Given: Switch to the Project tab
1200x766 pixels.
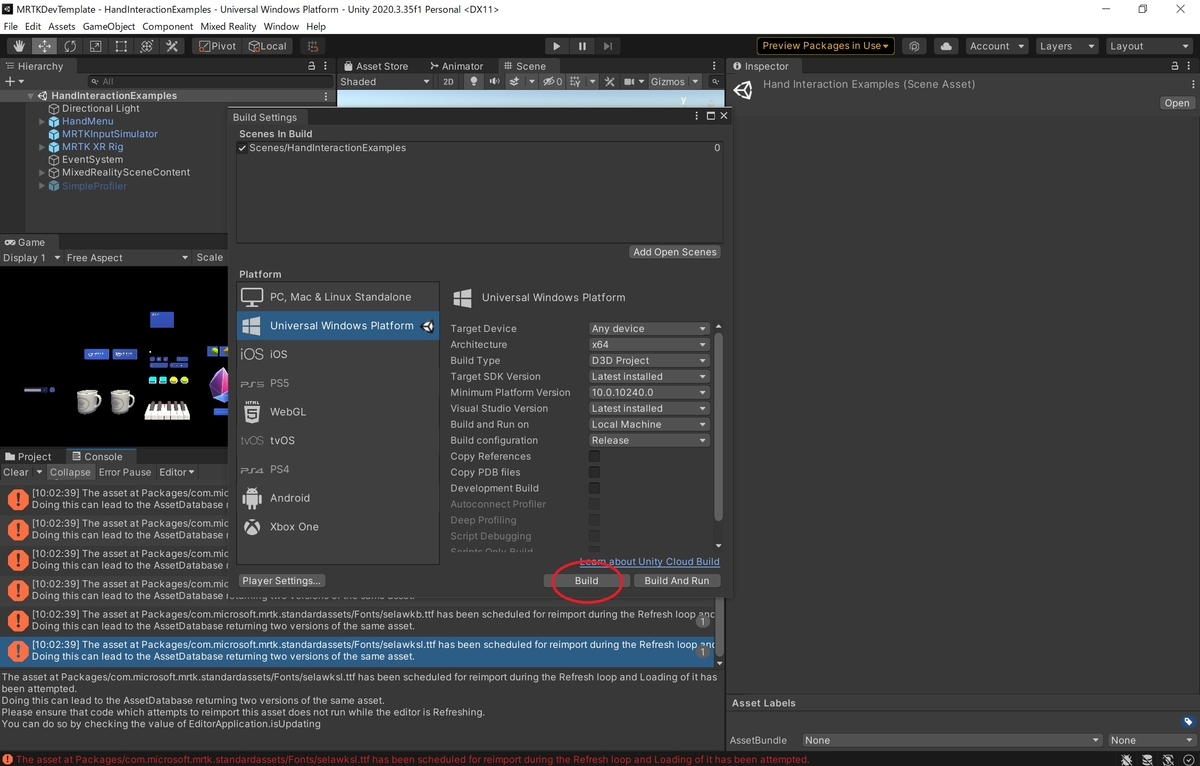Looking at the screenshot, I should [x=28, y=456].
